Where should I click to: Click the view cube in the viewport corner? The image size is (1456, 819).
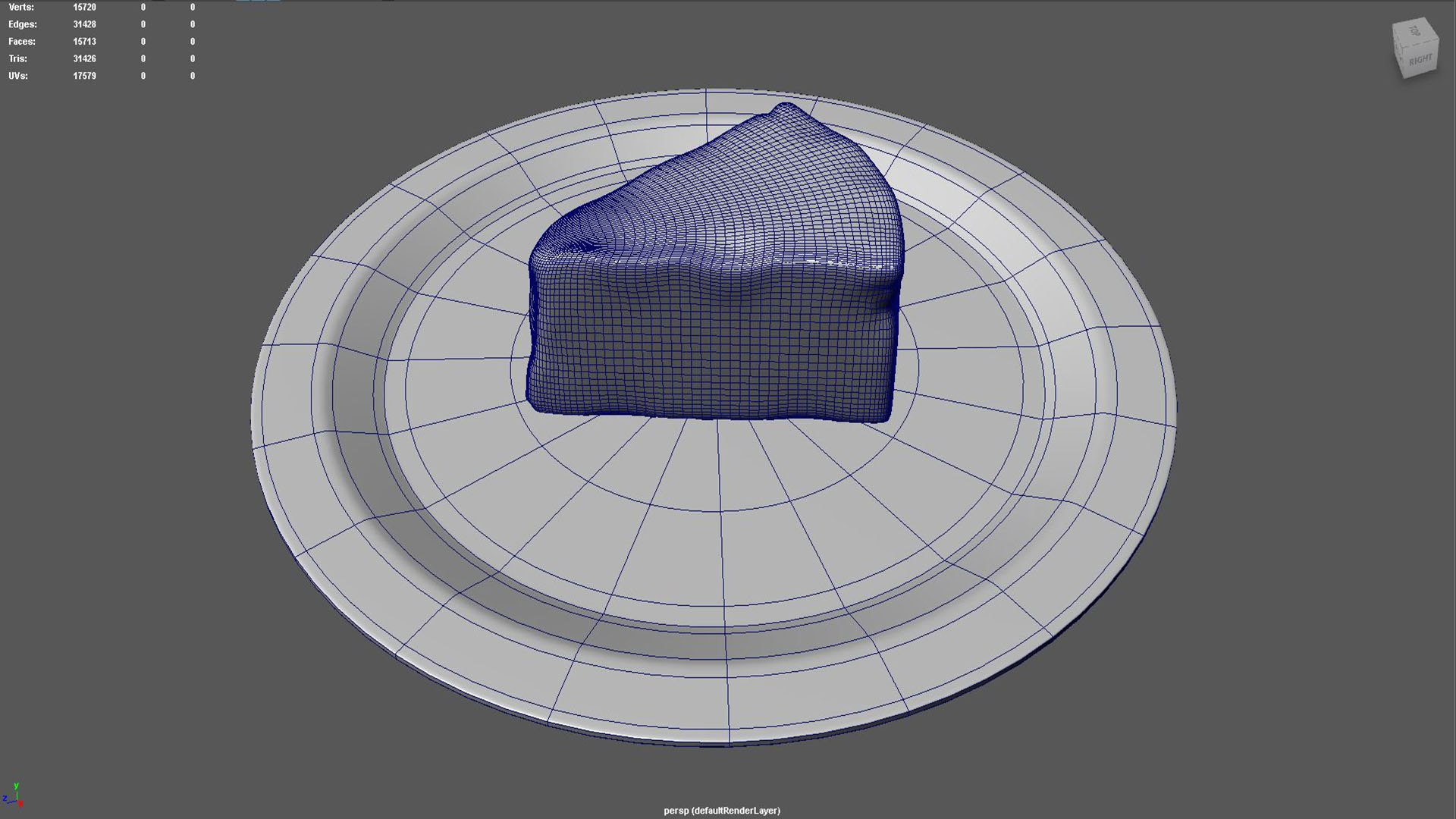(1415, 48)
